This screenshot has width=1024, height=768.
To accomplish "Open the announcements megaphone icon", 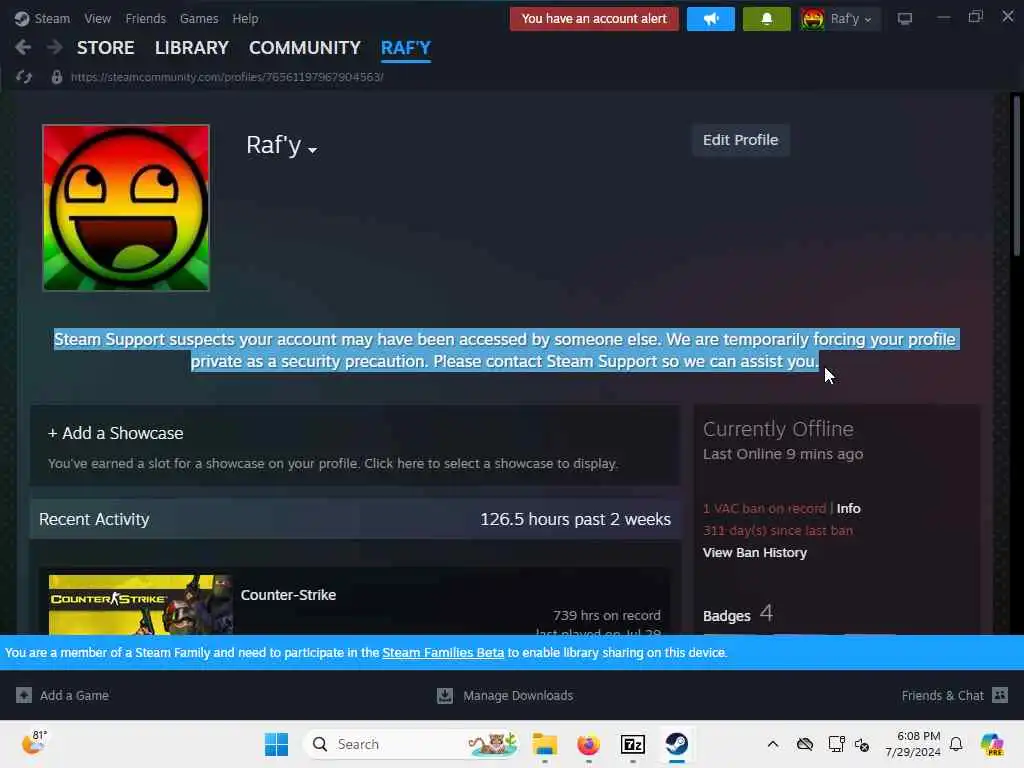I will pos(711,19).
